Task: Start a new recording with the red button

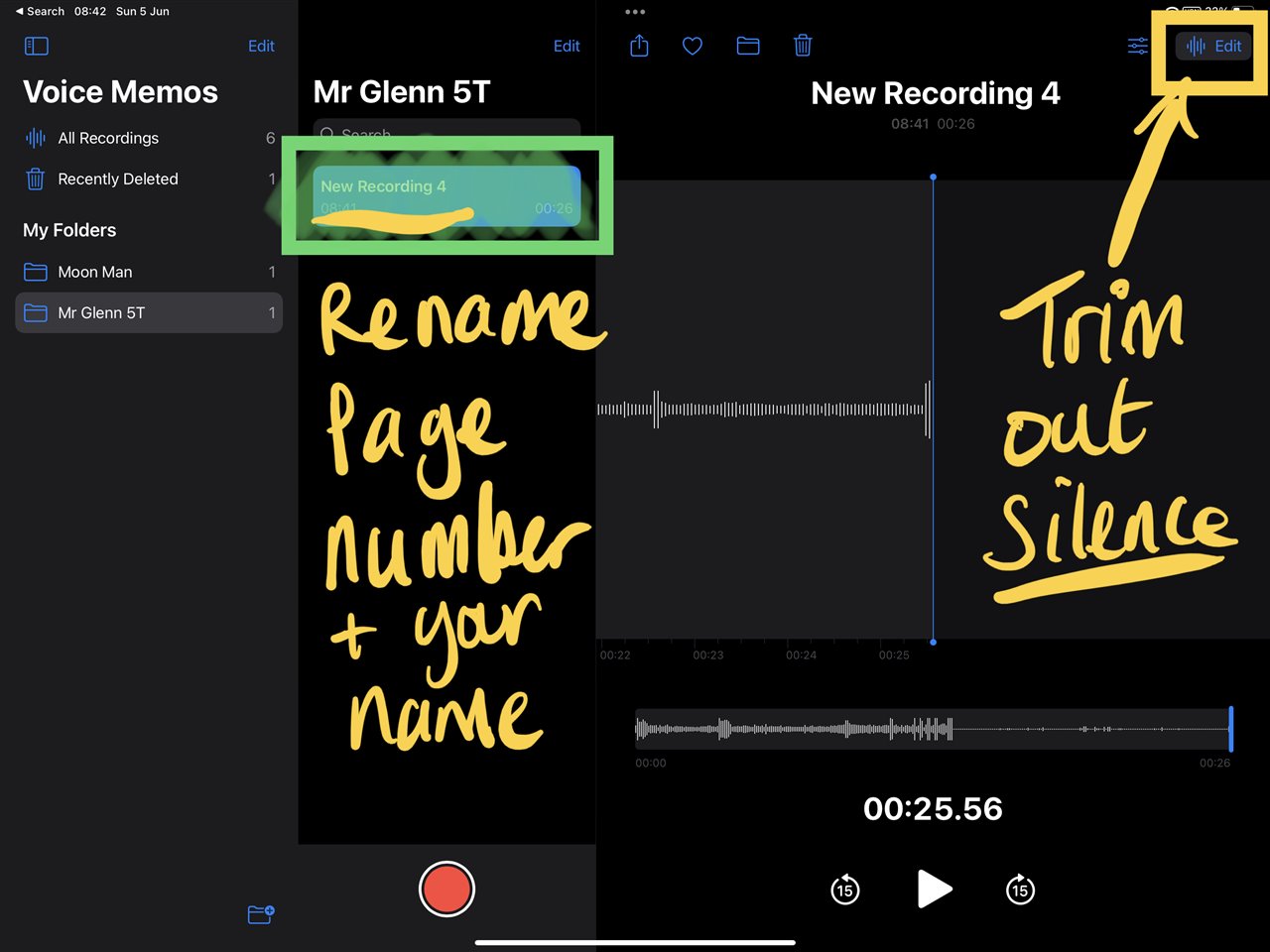Action: [x=446, y=889]
